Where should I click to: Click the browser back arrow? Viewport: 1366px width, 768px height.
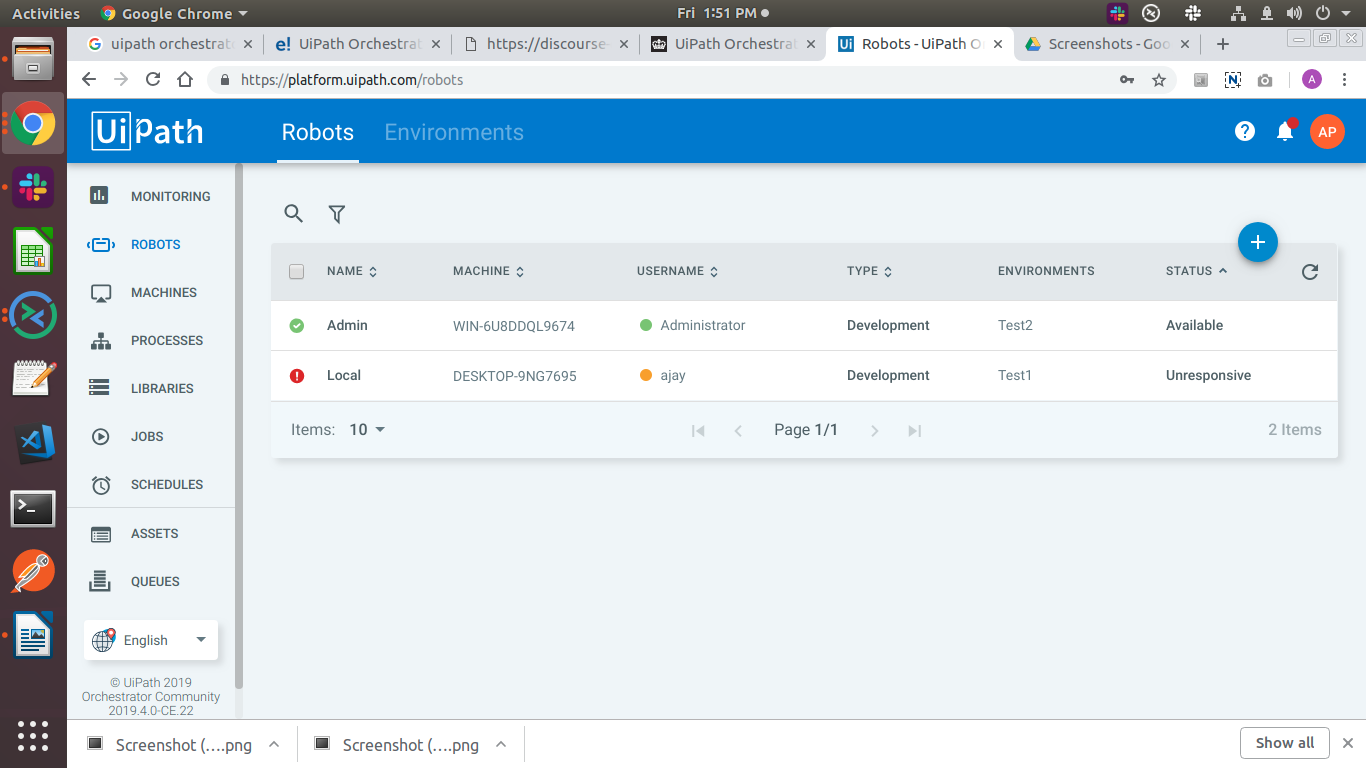click(89, 80)
